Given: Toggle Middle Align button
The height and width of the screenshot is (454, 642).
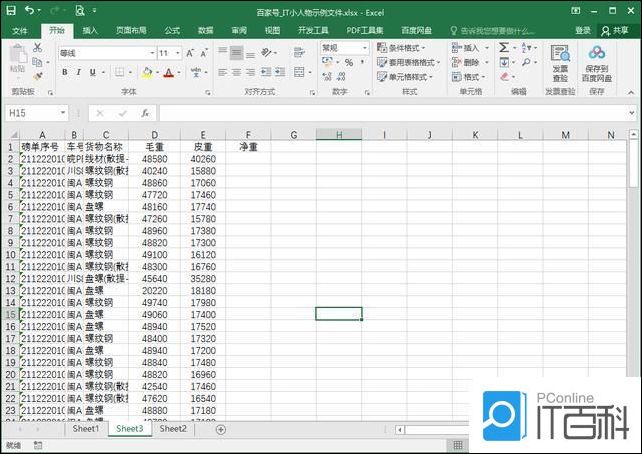Looking at the screenshot, I should pyautogui.click(x=236, y=52).
